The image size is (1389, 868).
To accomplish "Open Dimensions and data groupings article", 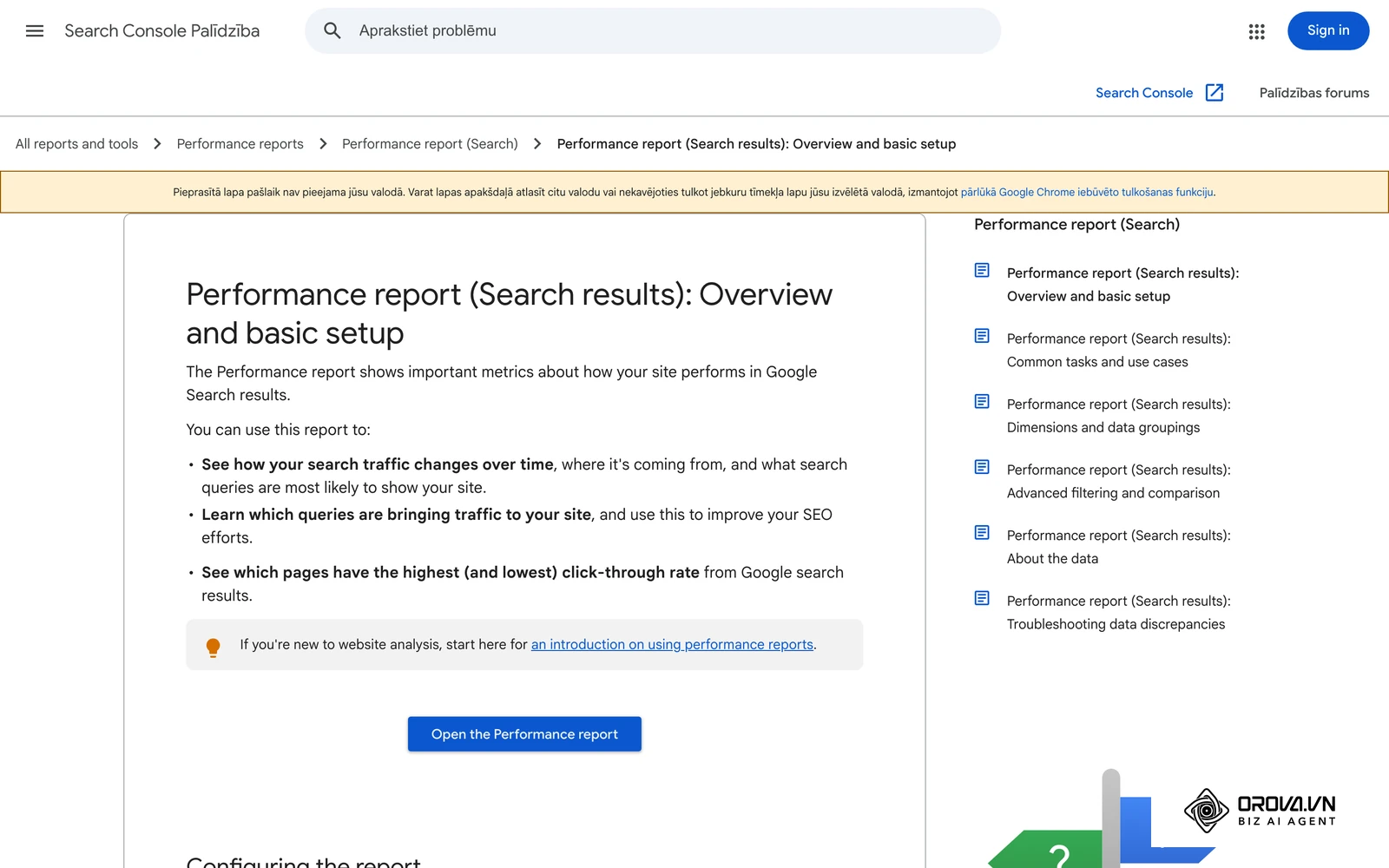I will coord(1119,416).
